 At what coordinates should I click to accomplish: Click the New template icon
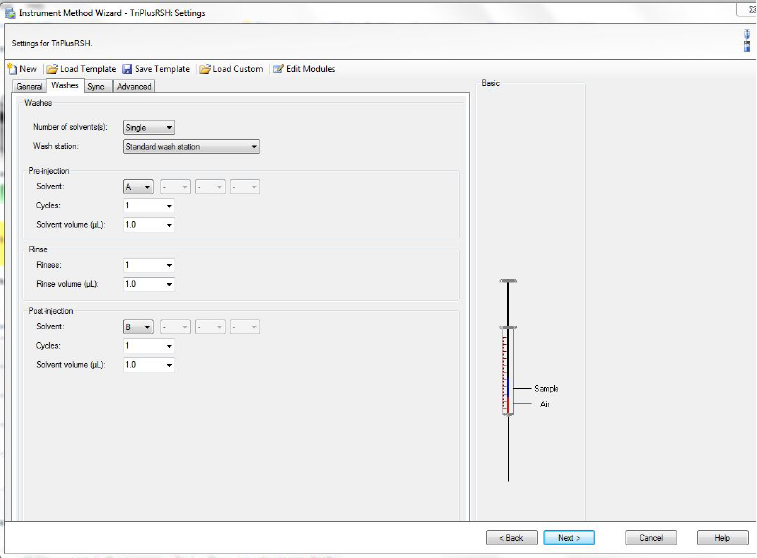(x=12, y=69)
